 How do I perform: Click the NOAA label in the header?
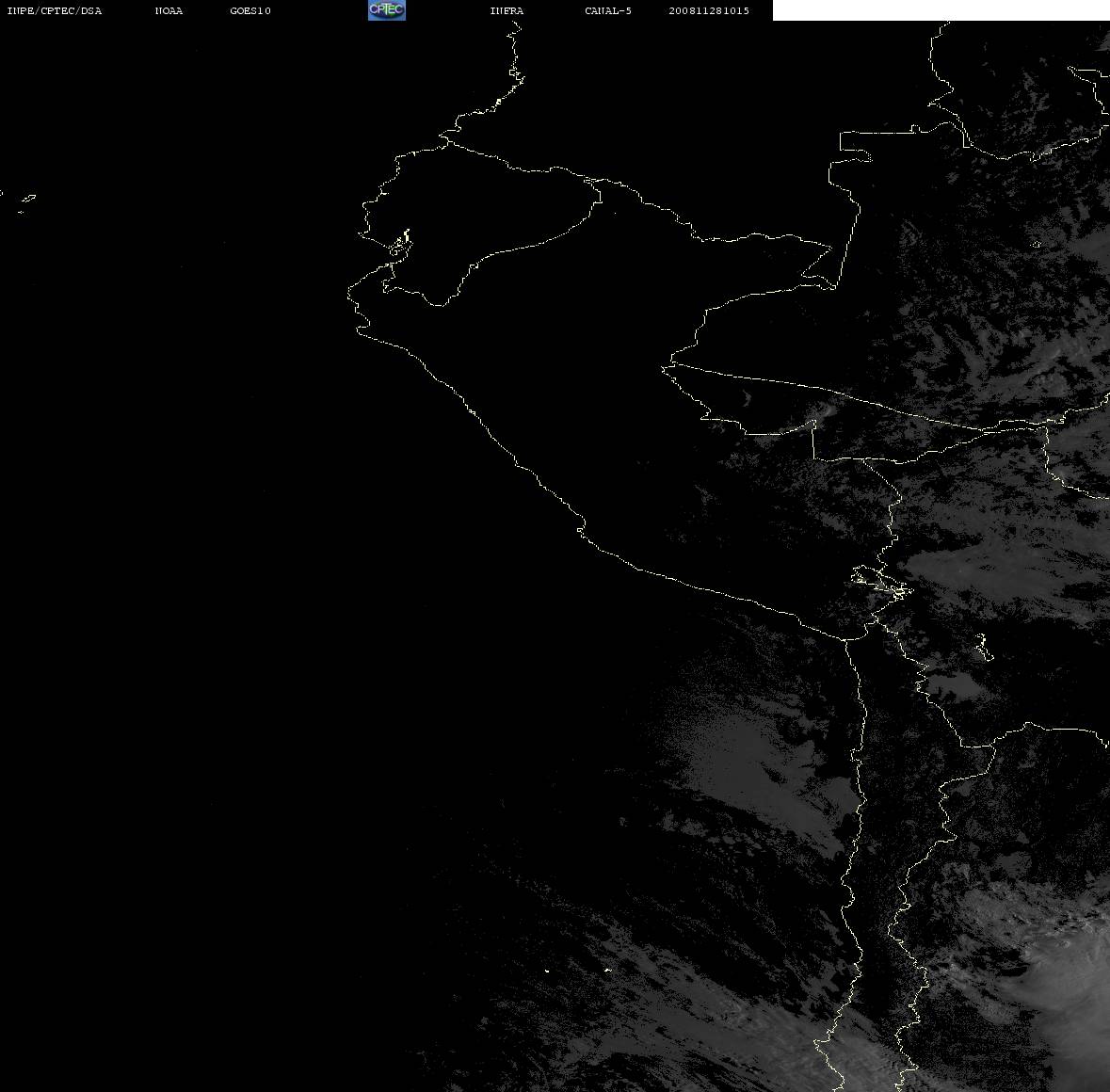click(x=169, y=10)
